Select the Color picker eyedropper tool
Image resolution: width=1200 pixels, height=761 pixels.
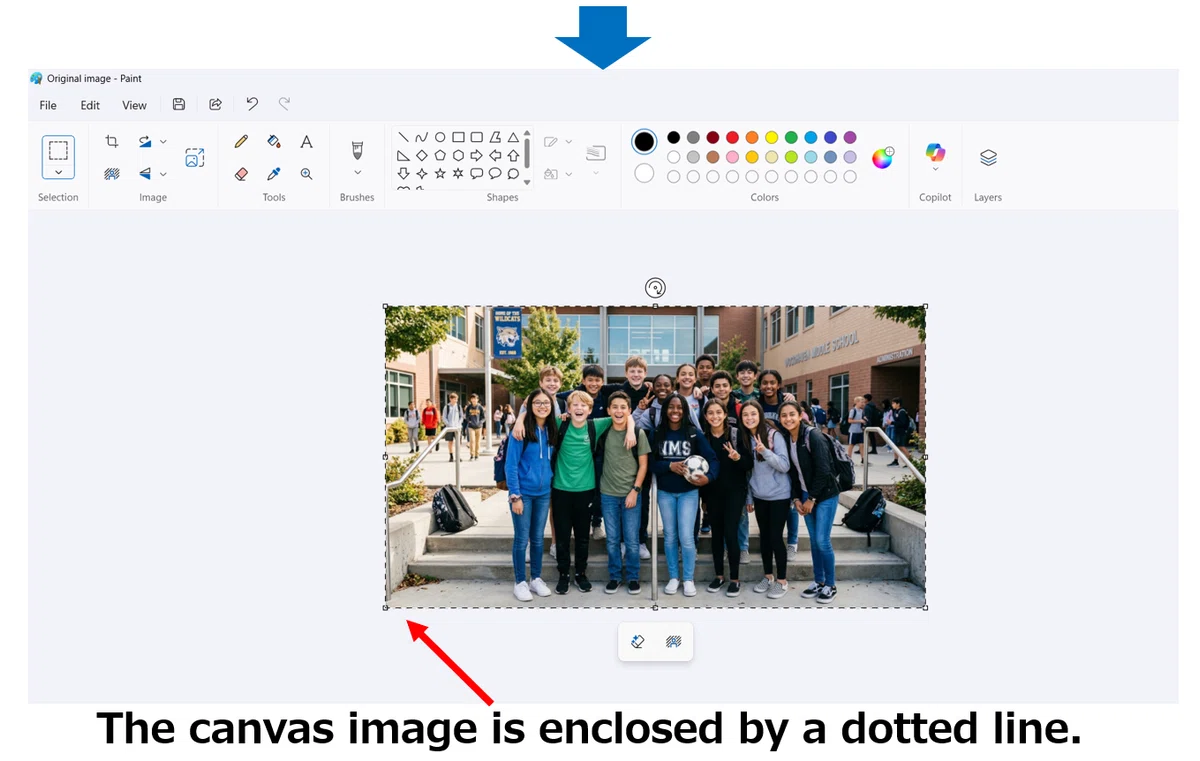pyautogui.click(x=274, y=174)
